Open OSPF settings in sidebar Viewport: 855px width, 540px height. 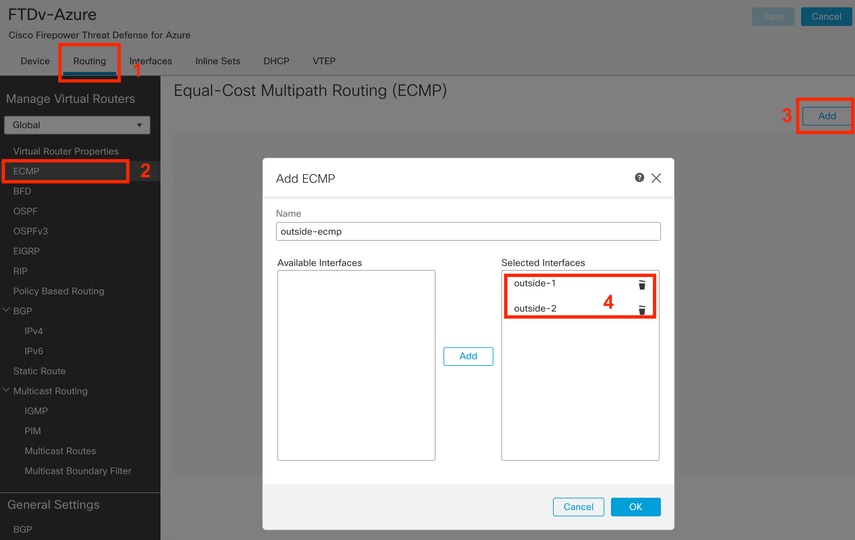click(x=25, y=211)
